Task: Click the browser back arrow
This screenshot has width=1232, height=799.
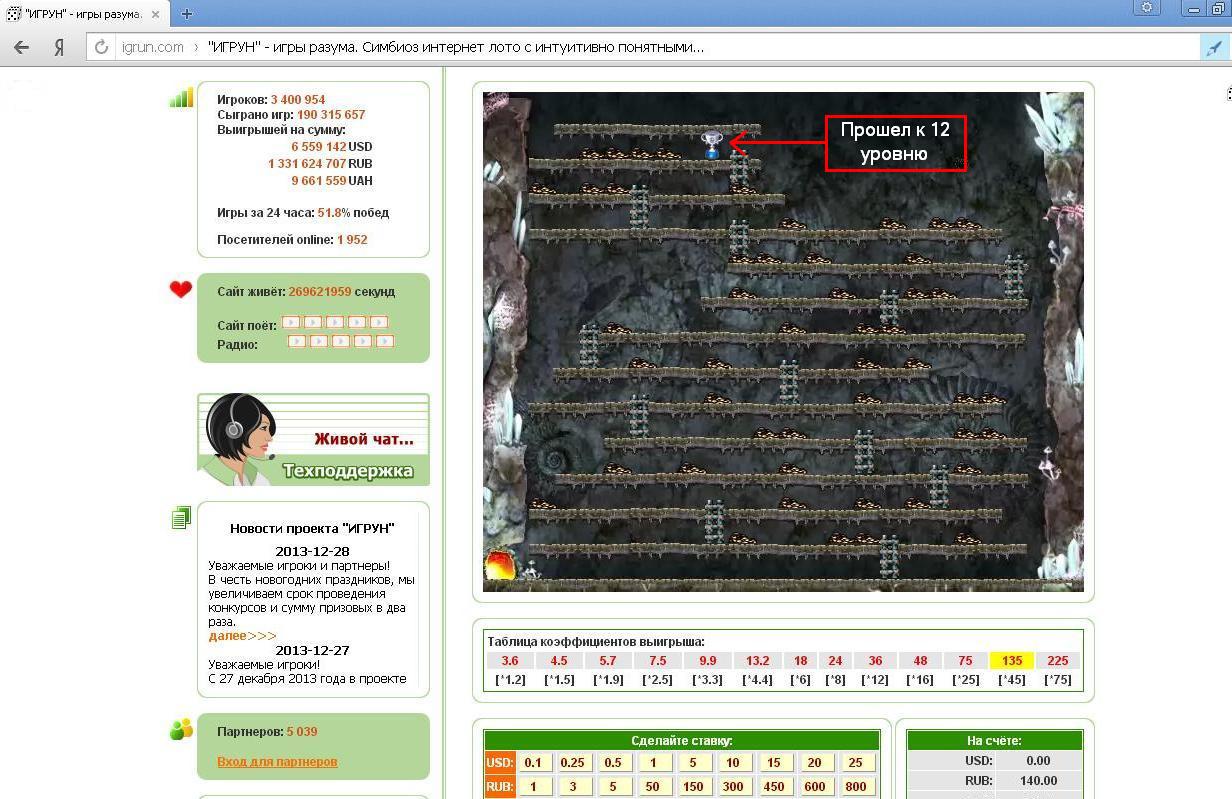Action: pos(22,47)
